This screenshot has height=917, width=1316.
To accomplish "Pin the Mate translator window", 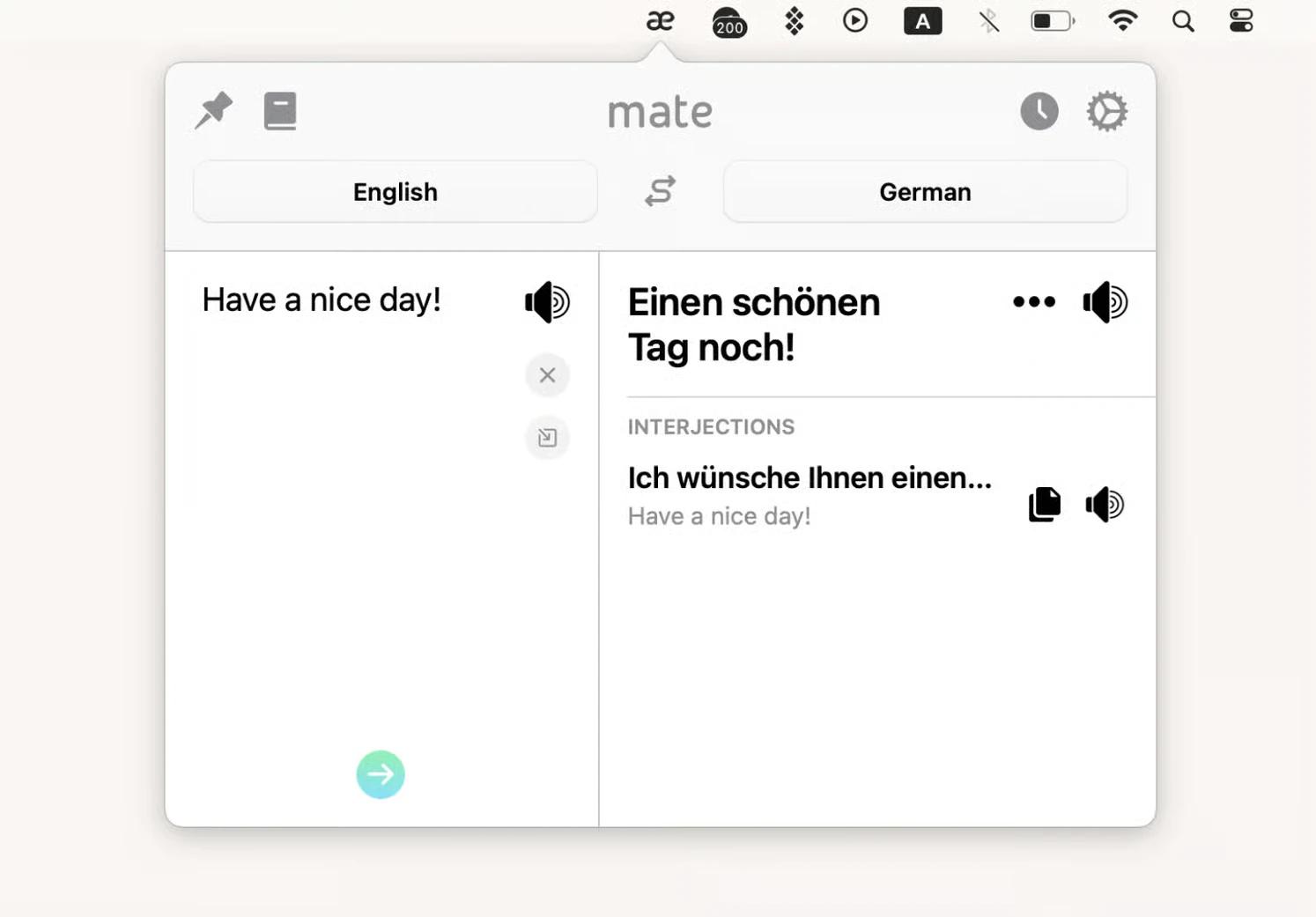I will coord(213,111).
